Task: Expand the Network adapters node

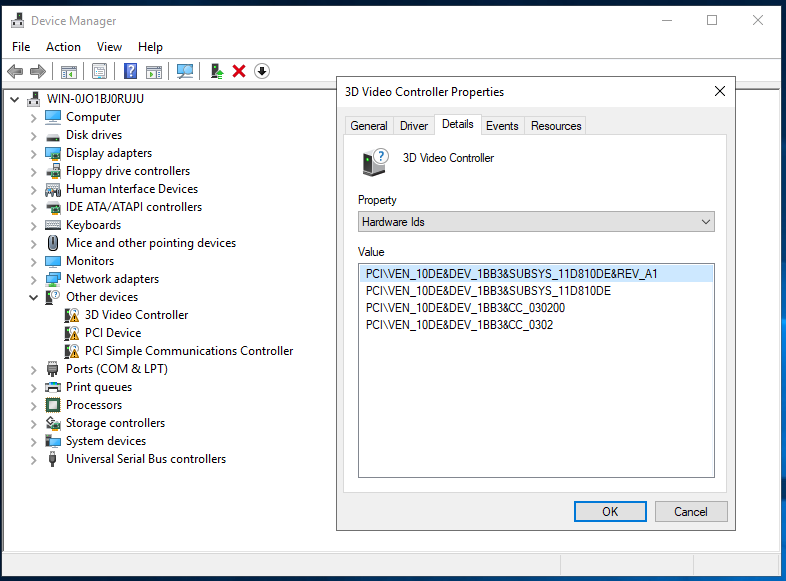Action: [x=34, y=280]
